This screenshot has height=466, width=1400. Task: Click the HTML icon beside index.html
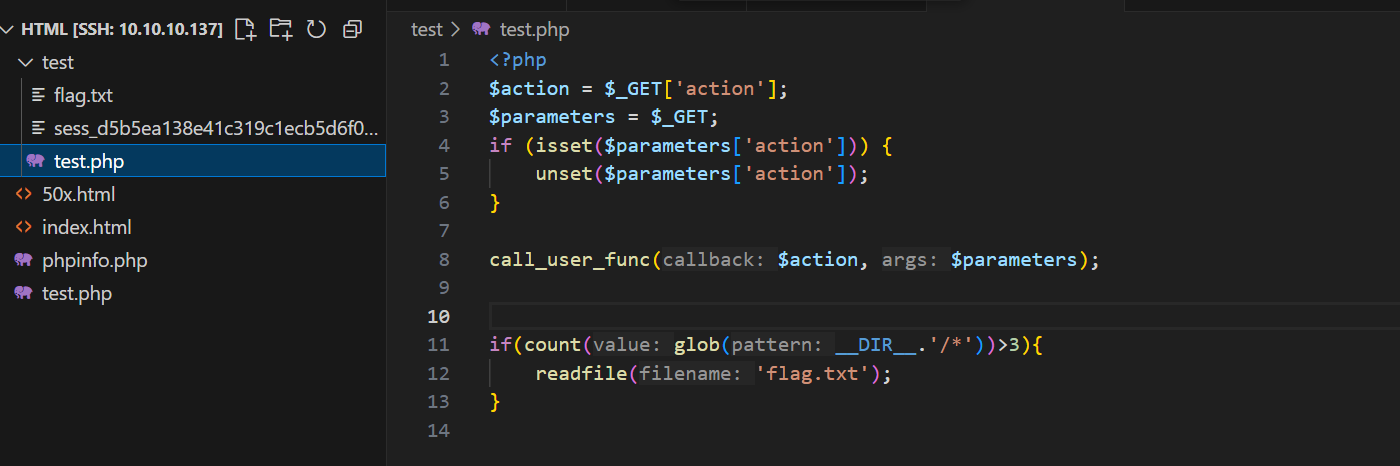(23, 227)
